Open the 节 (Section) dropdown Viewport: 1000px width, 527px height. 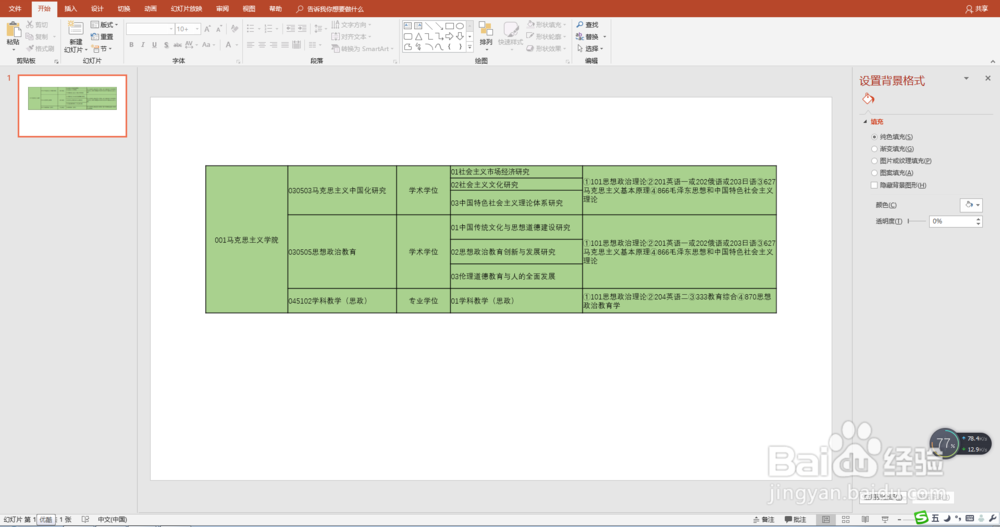point(102,49)
